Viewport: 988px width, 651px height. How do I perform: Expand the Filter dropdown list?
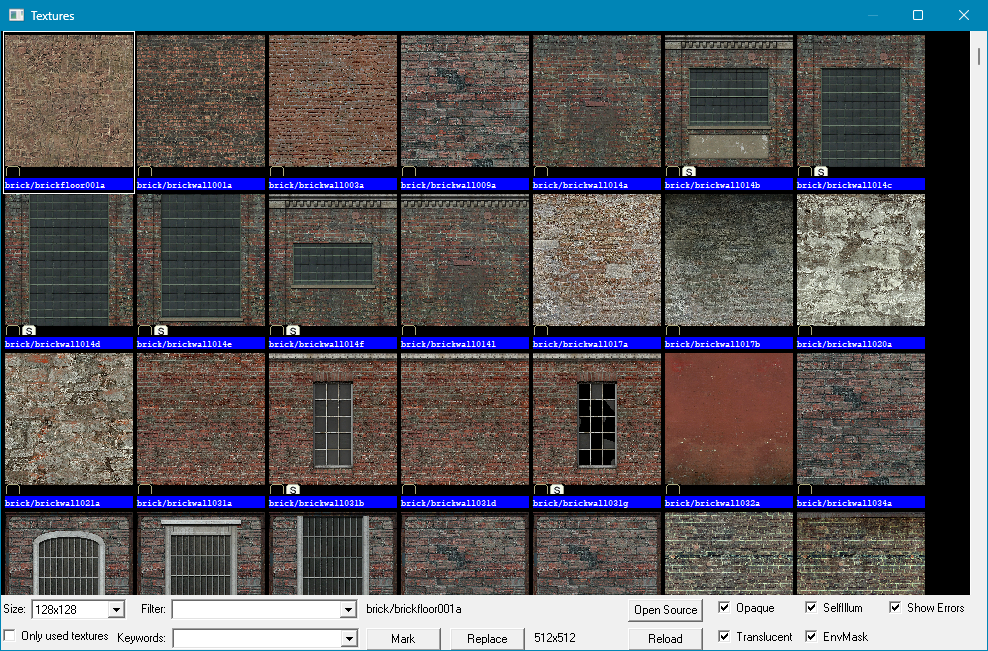[x=349, y=609]
